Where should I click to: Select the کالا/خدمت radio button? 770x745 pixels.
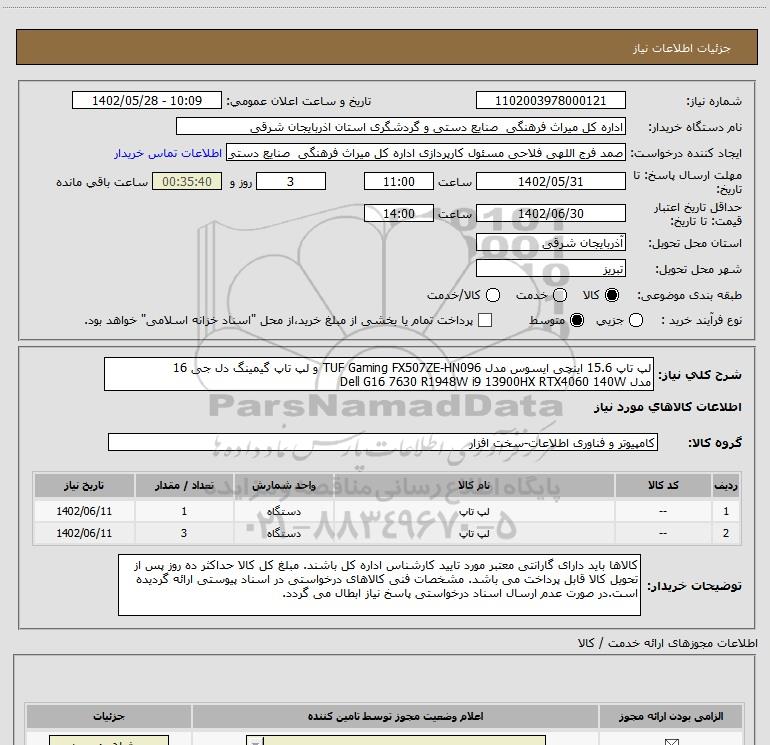[x=493, y=295]
